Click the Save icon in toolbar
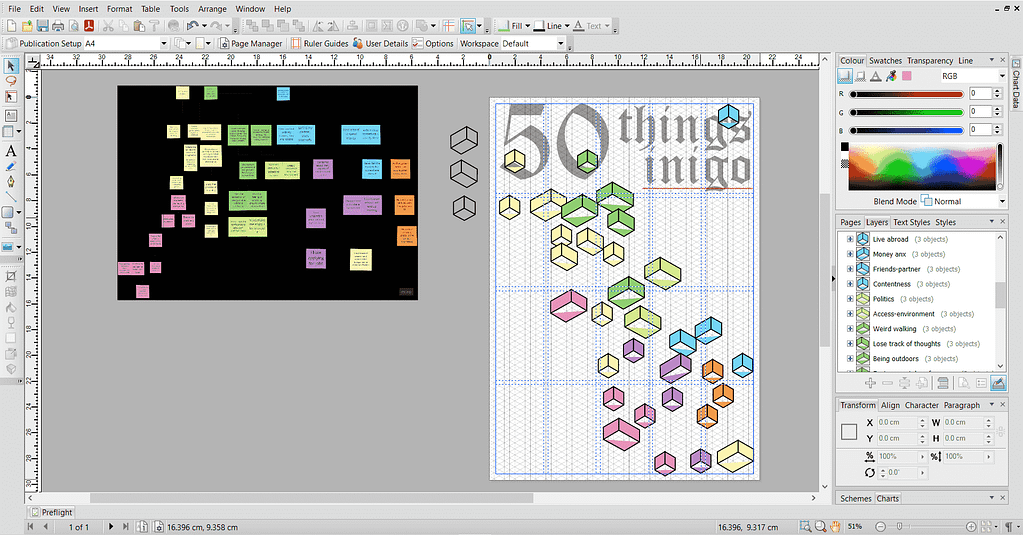 (x=41, y=25)
